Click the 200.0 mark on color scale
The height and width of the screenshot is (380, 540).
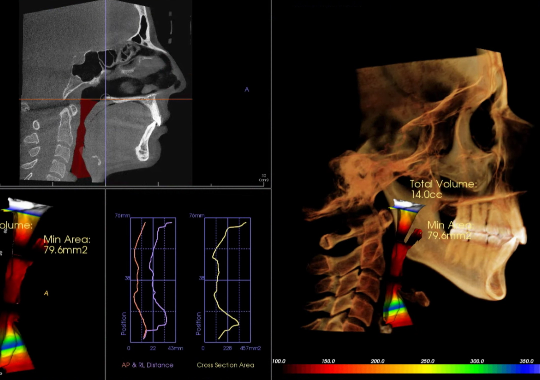tap(377, 361)
